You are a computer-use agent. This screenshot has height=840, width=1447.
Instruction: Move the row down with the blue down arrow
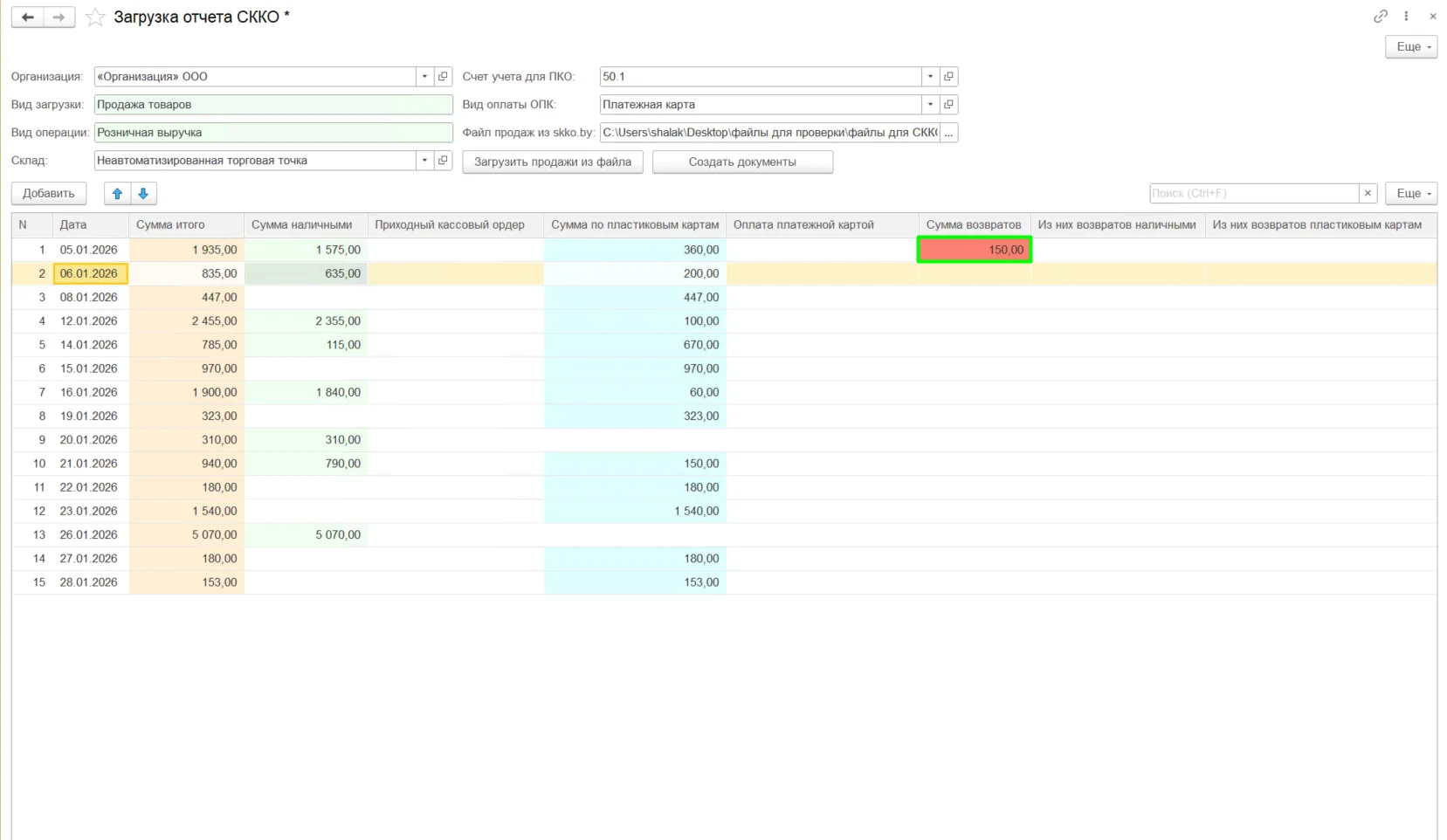coord(143,193)
